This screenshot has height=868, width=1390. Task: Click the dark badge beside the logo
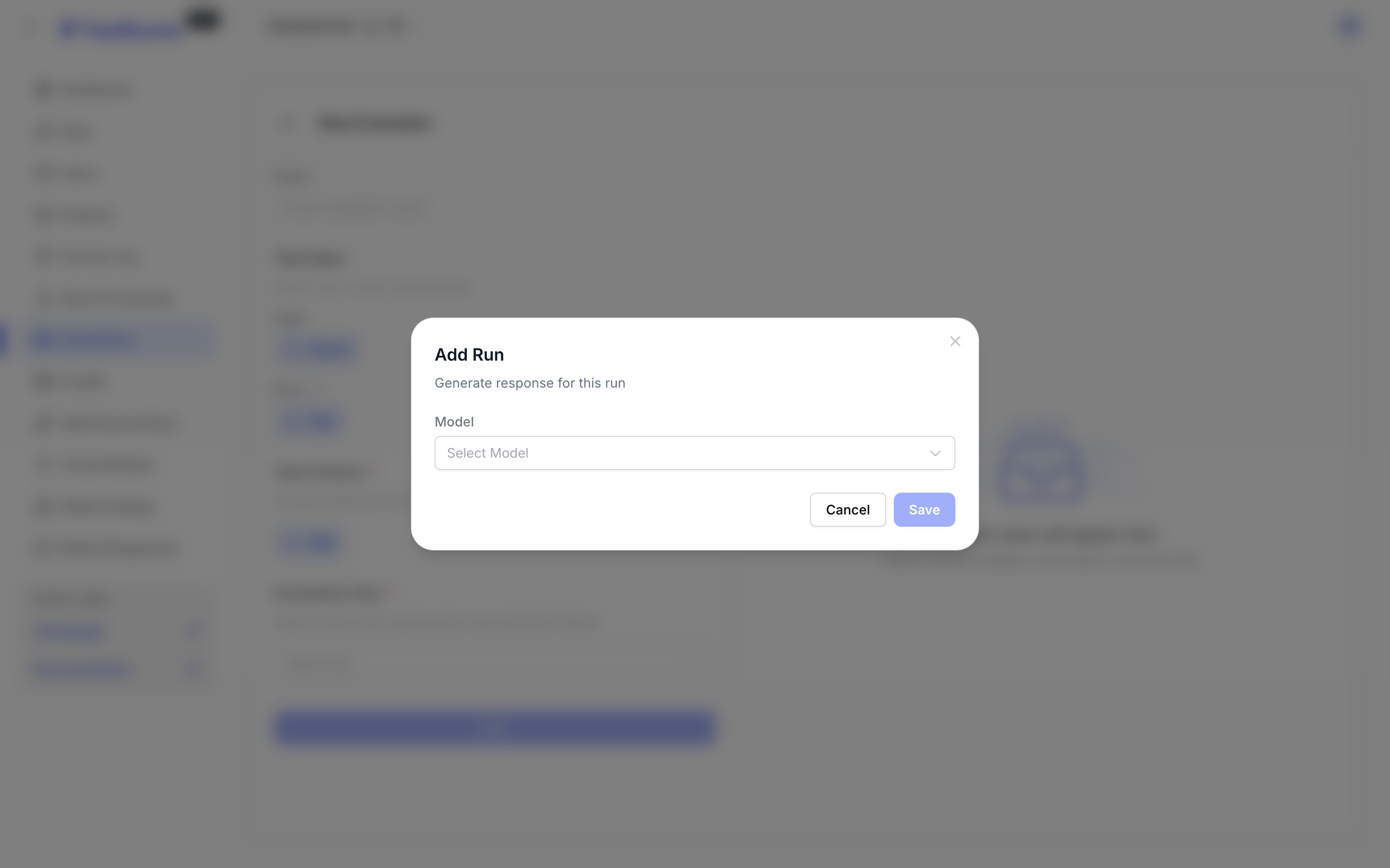click(203, 20)
